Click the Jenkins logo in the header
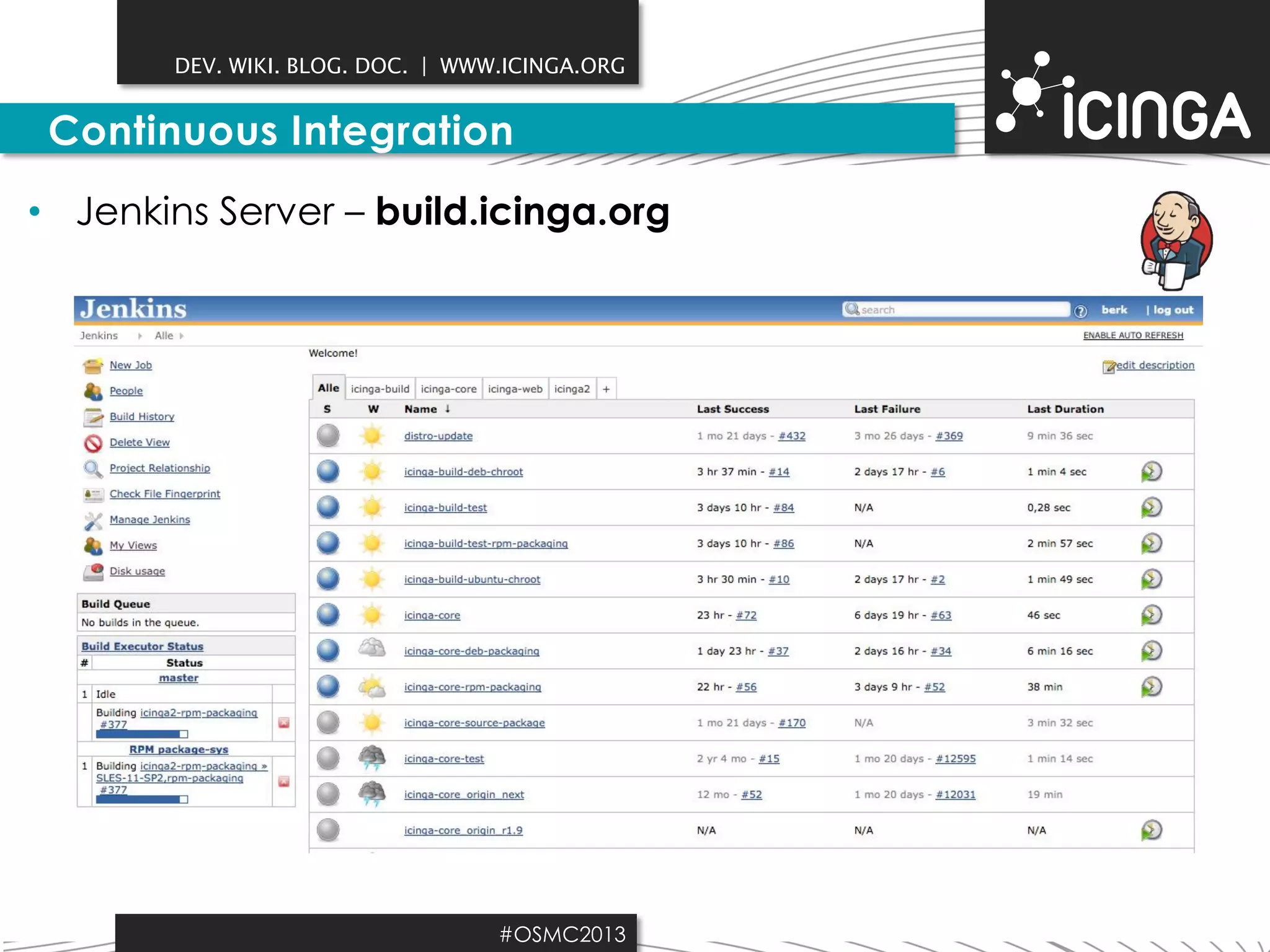The image size is (1270, 952). tap(133, 309)
